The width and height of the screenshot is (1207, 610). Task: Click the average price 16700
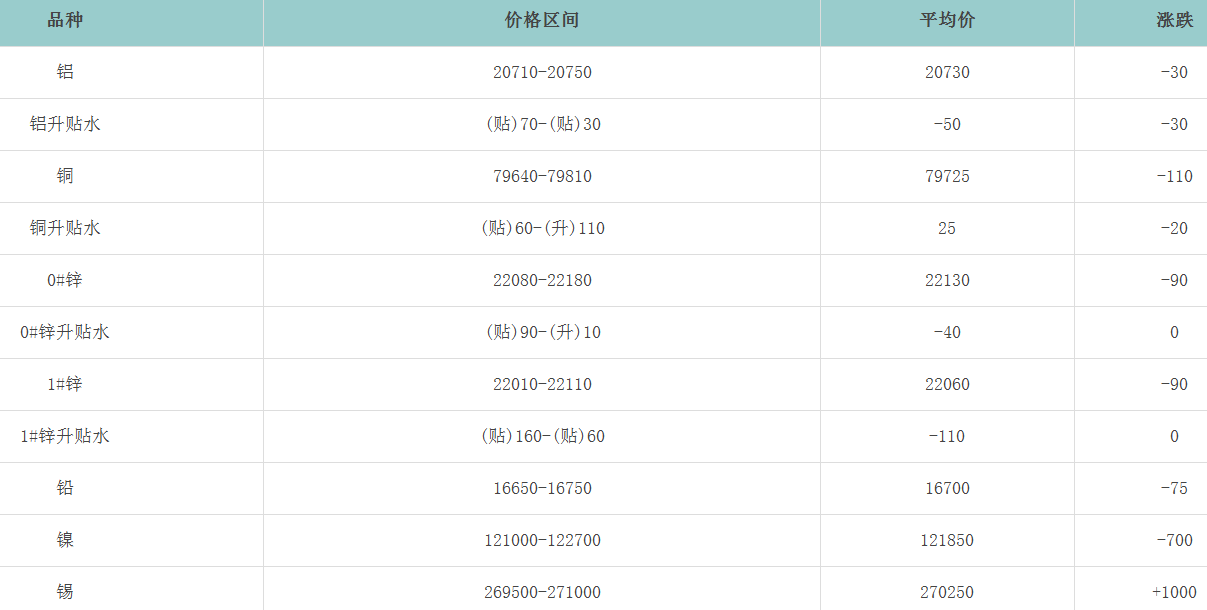tap(947, 488)
